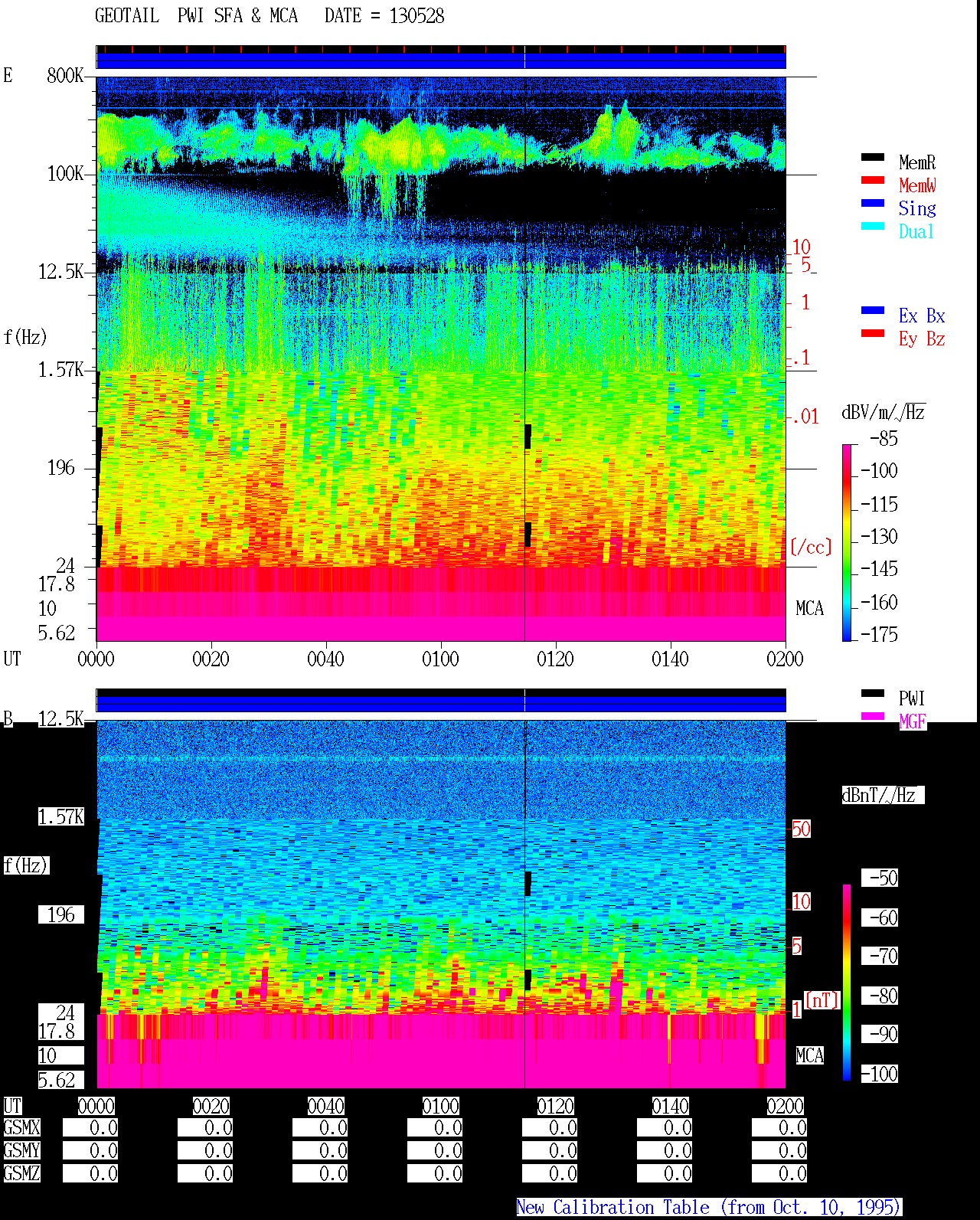
Task: Click the cyan Dual legend swatch
Action: 873,226
